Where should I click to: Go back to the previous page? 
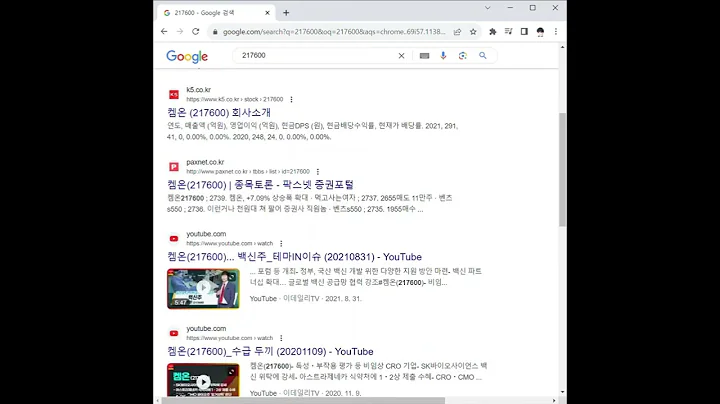click(164, 32)
